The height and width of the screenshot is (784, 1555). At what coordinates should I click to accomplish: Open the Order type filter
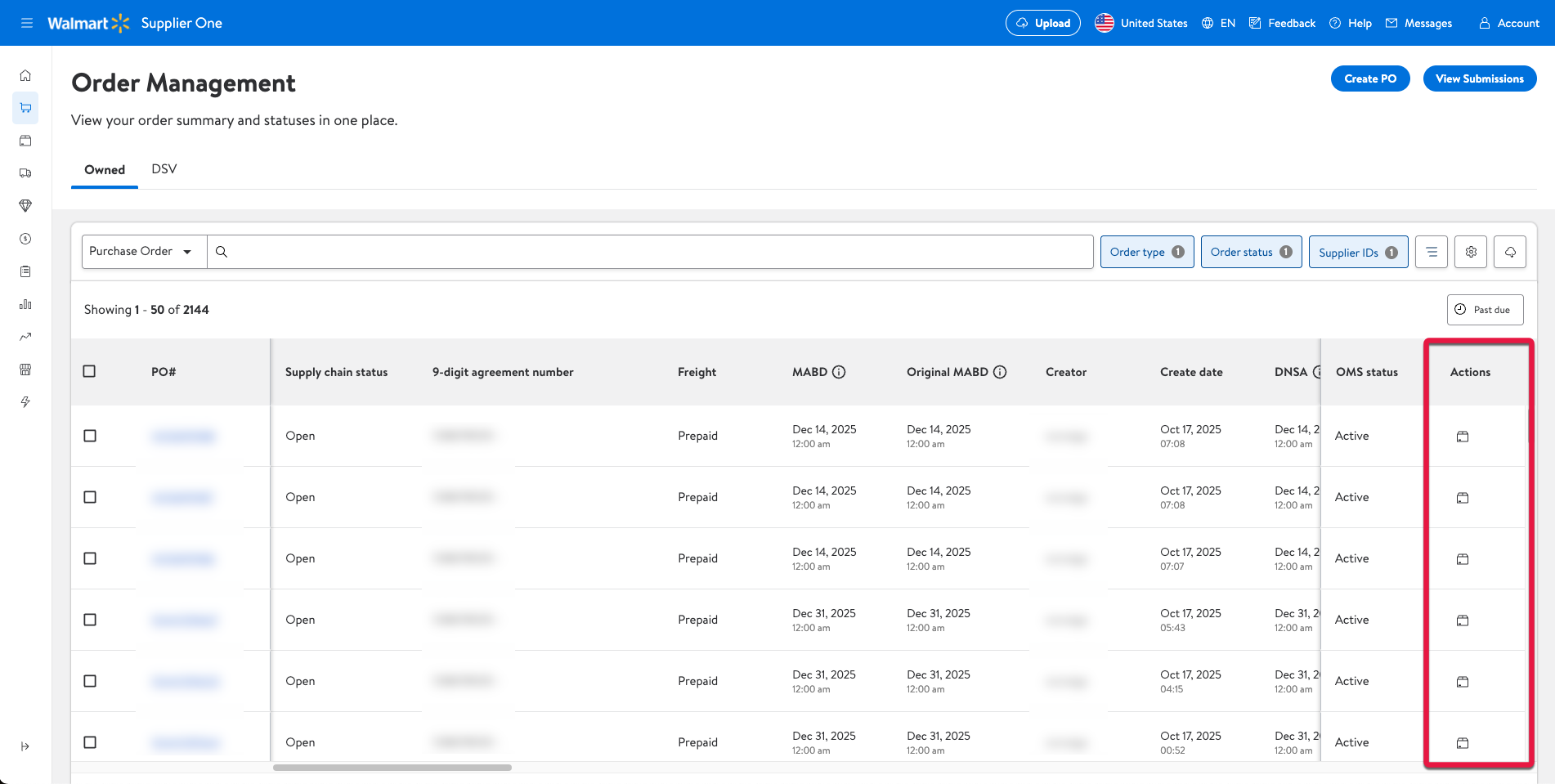[x=1146, y=252]
